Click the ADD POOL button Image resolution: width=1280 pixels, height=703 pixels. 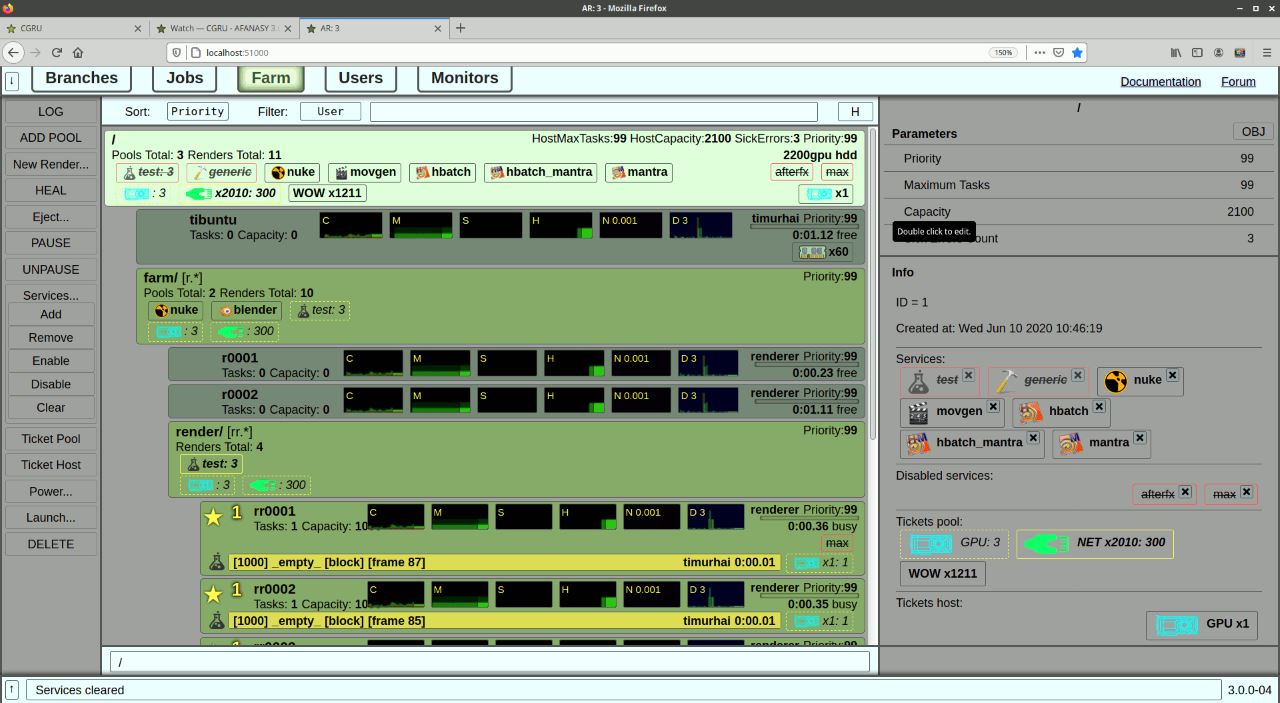(x=51, y=138)
